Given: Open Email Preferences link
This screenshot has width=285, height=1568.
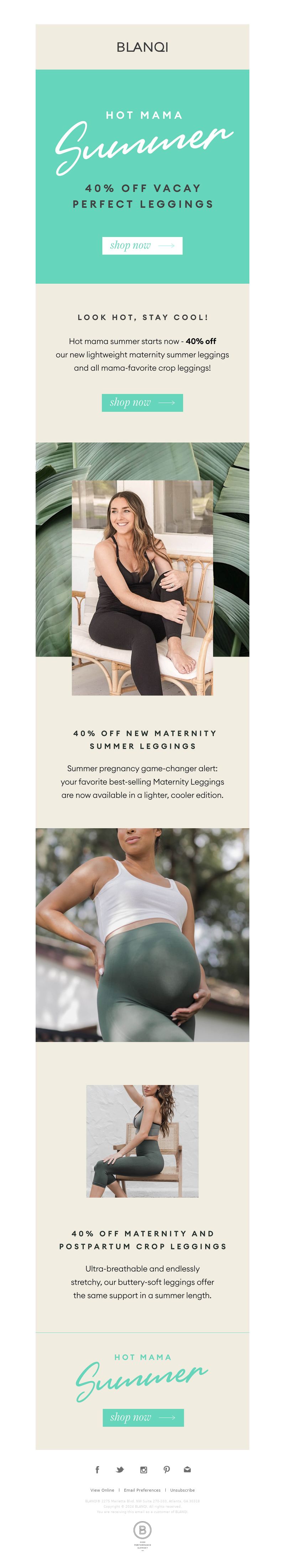Looking at the screenshot, I should click(142, 1490).
